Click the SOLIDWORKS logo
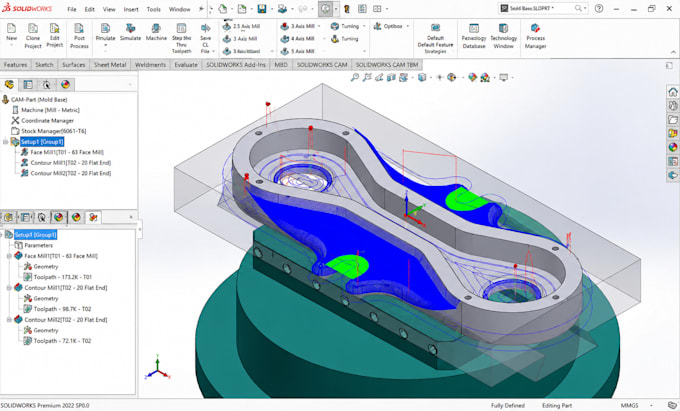Screen dimensions: 680x411 27,8
